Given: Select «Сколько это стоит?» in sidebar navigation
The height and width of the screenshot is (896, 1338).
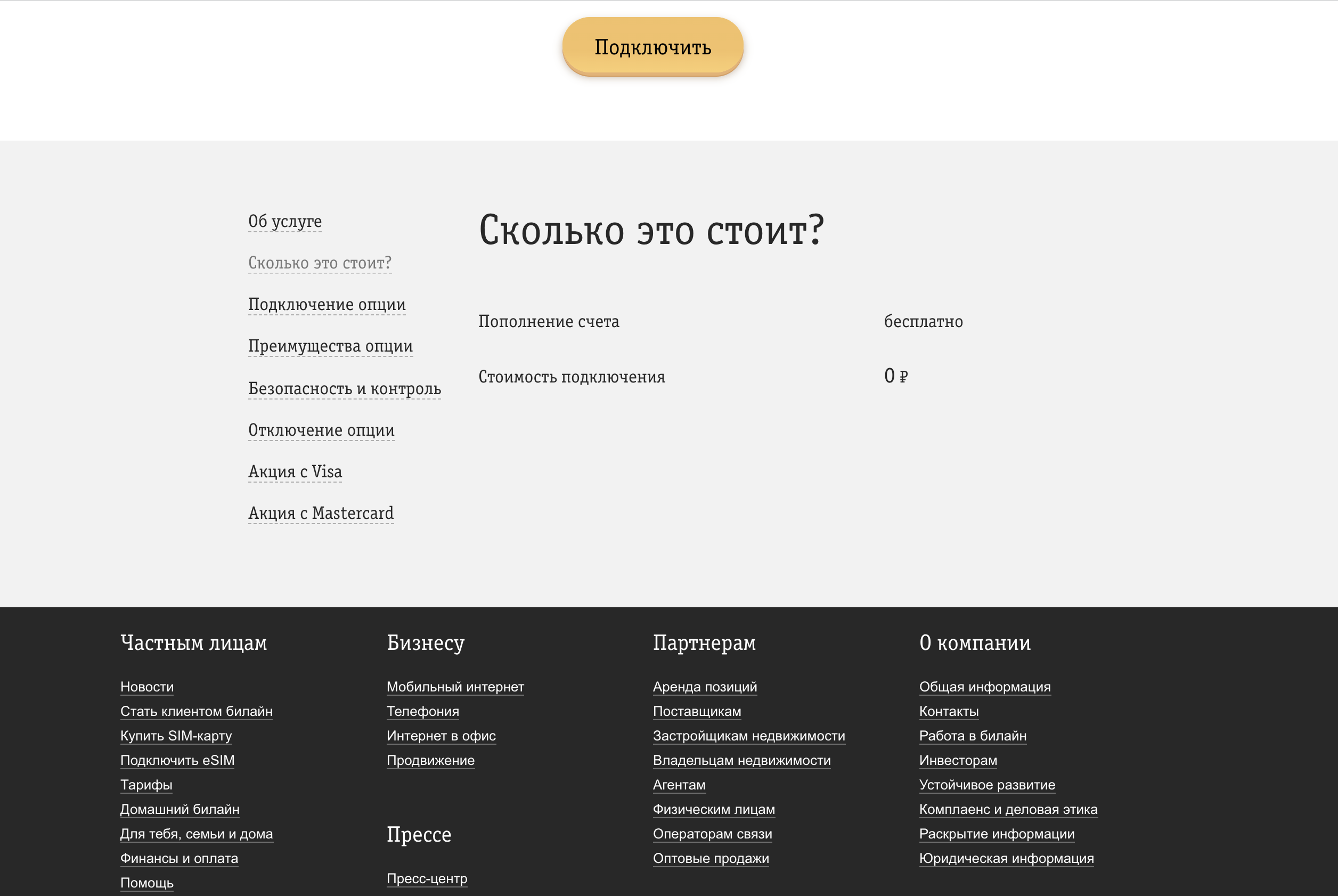Looking at the screenshot, I should [320, 263].
